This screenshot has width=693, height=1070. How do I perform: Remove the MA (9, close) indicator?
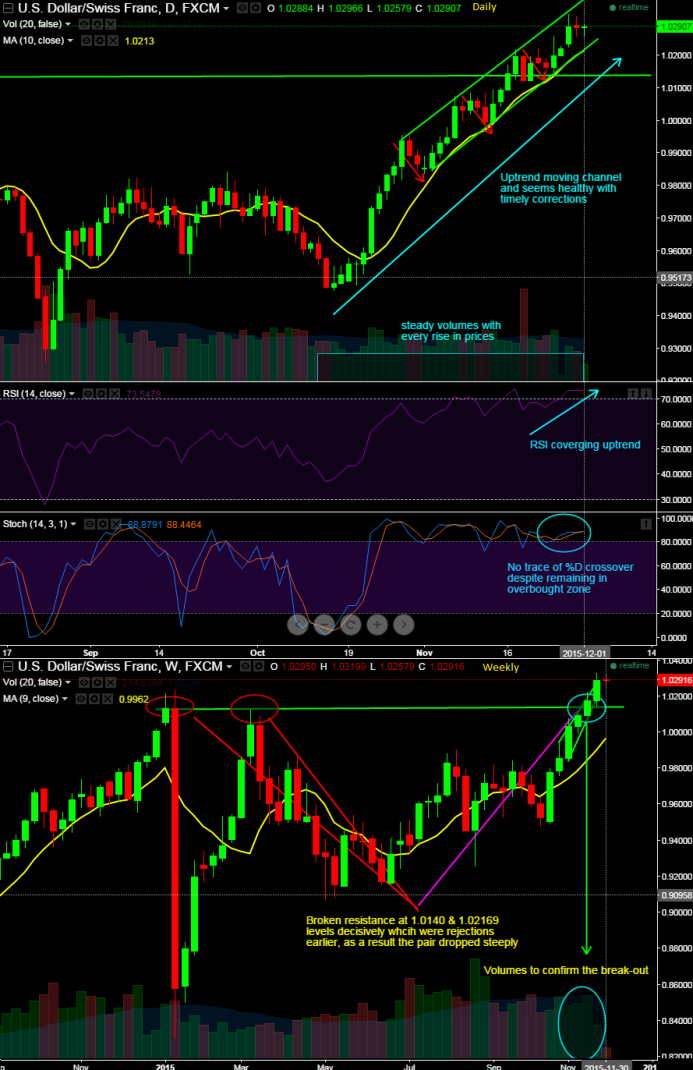coord(107,699)
